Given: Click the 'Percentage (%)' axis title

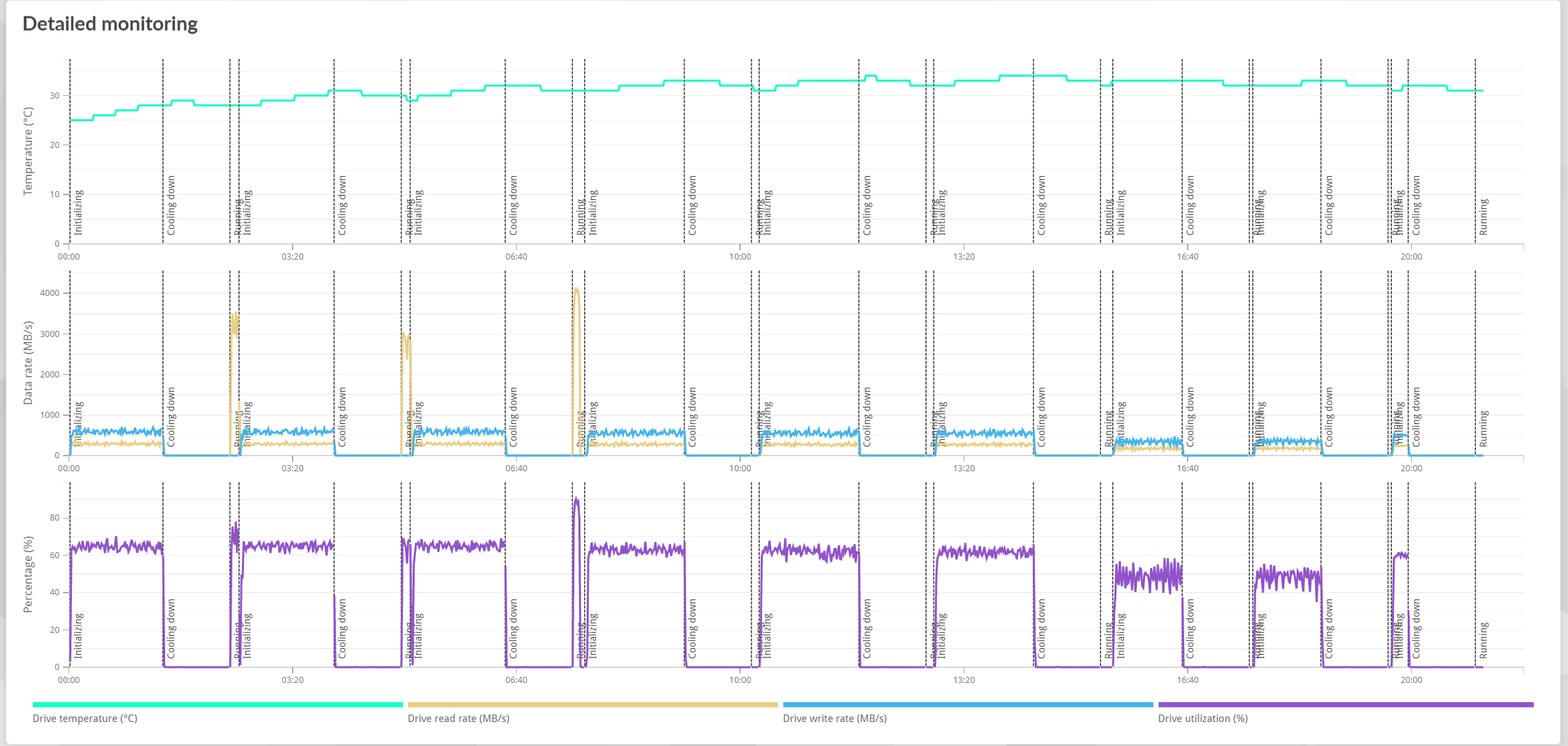Looking at the screenshot, I should pos(28,575).
